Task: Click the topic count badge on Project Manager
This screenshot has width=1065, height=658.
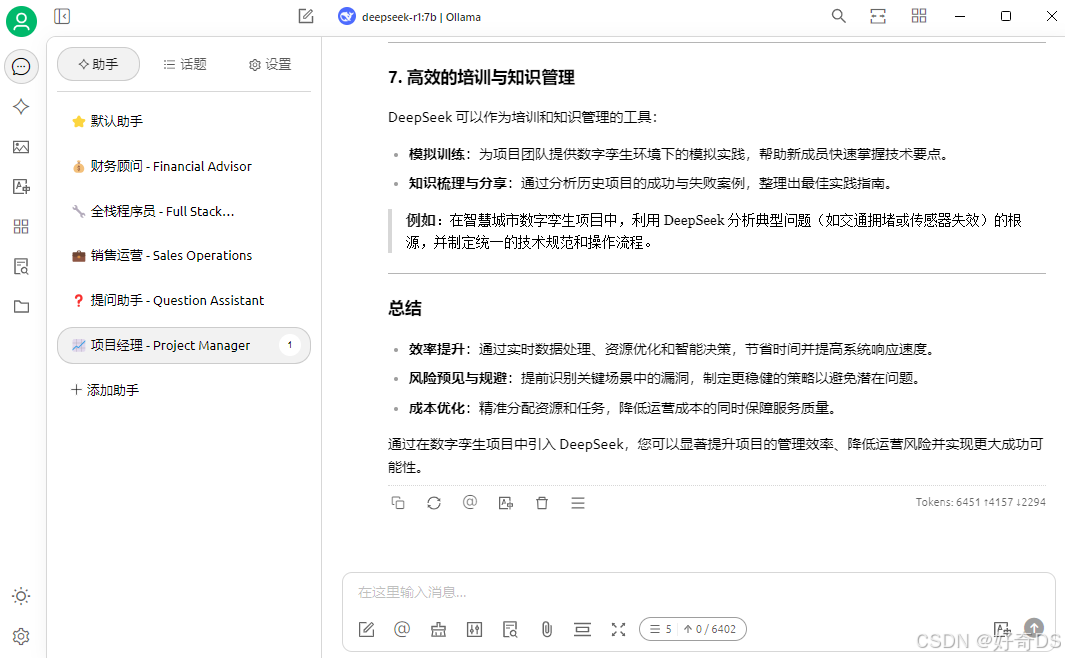Action: click(289, 345)
